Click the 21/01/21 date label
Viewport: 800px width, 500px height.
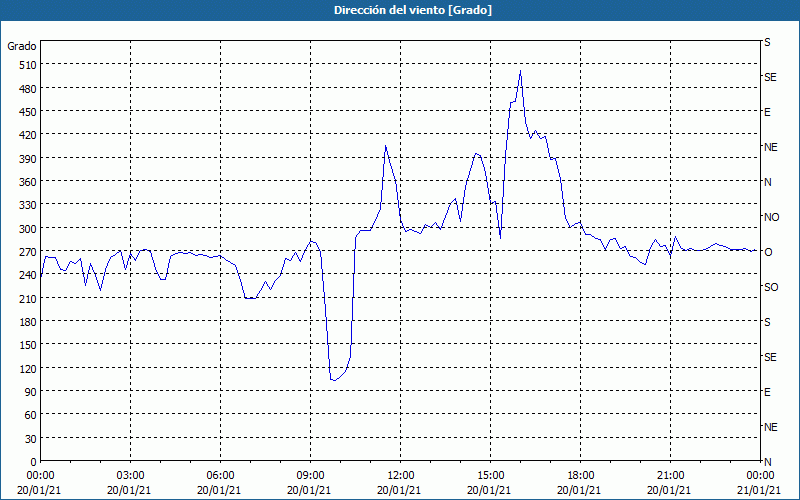click(759, 490)
